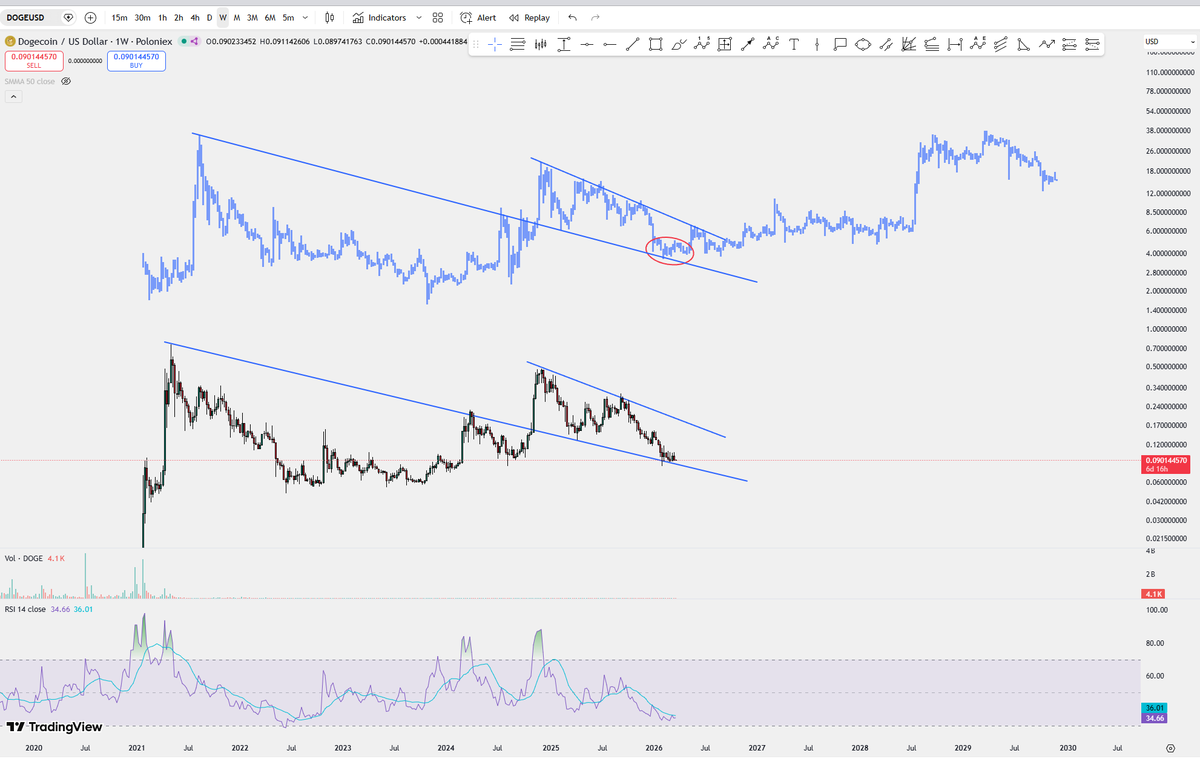Switch to the 1h timeframe
The height and width of the screenshot is (759, 1200).
162,17
